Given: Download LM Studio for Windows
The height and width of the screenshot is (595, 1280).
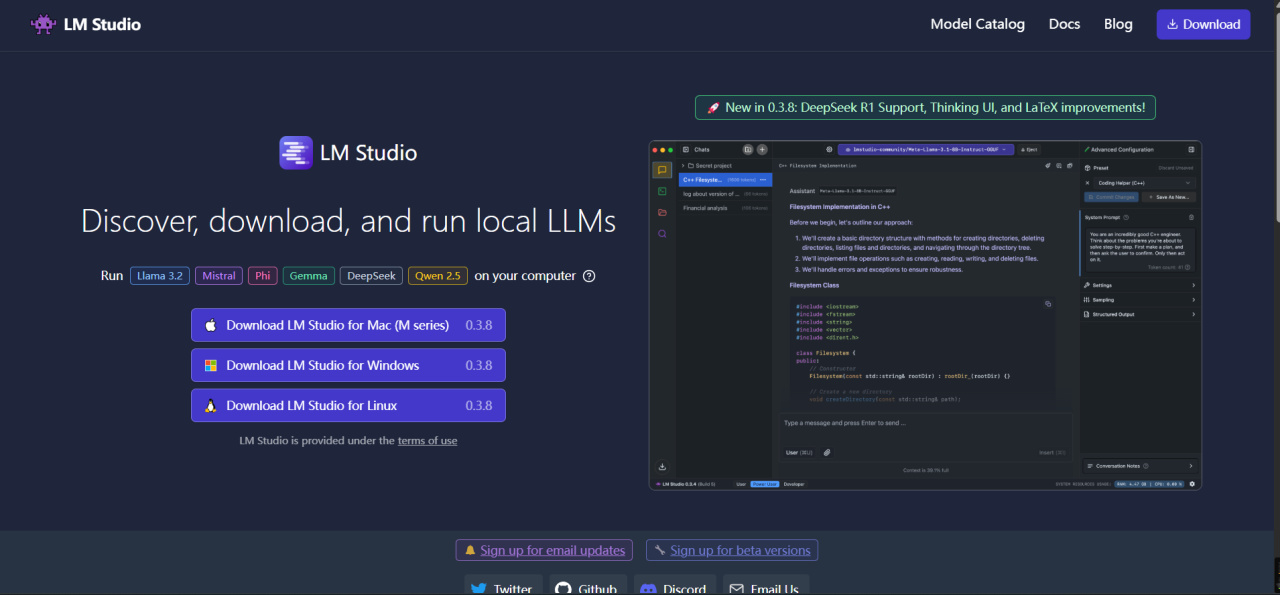Looking at the screenshot, I should (x=348, y=365).
